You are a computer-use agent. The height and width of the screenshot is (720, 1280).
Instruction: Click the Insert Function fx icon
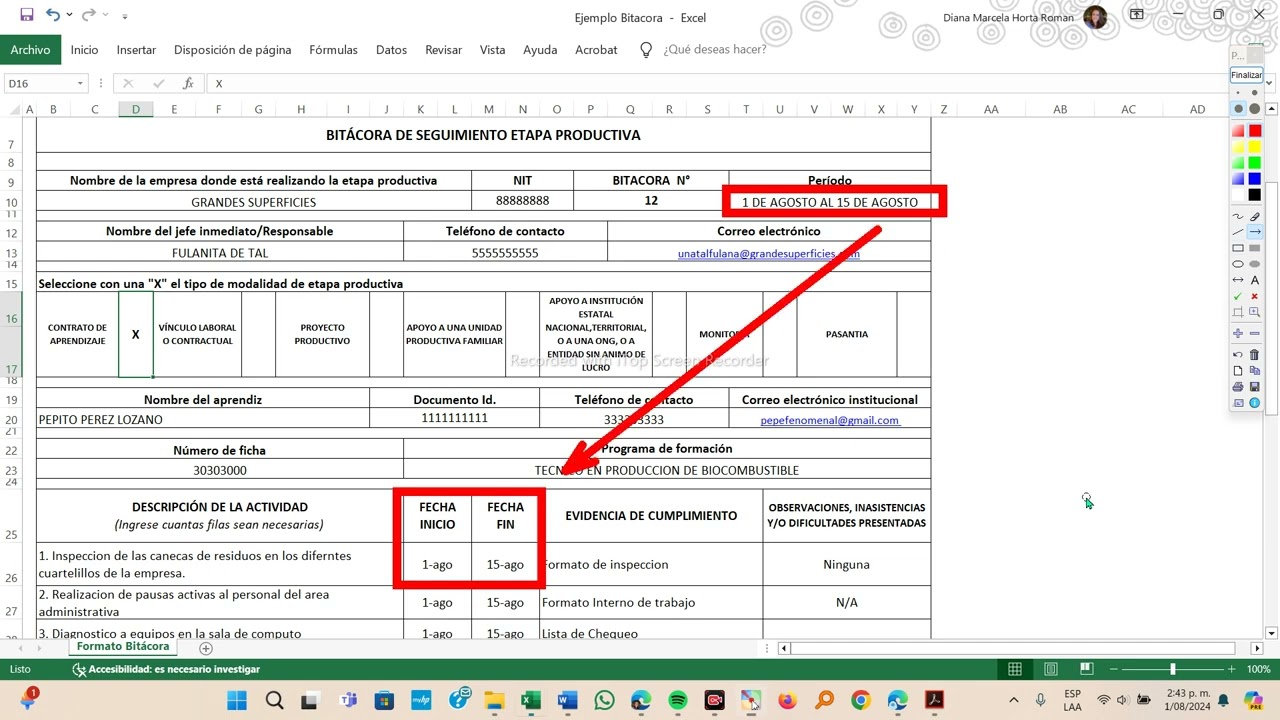(x=188, y=84)
